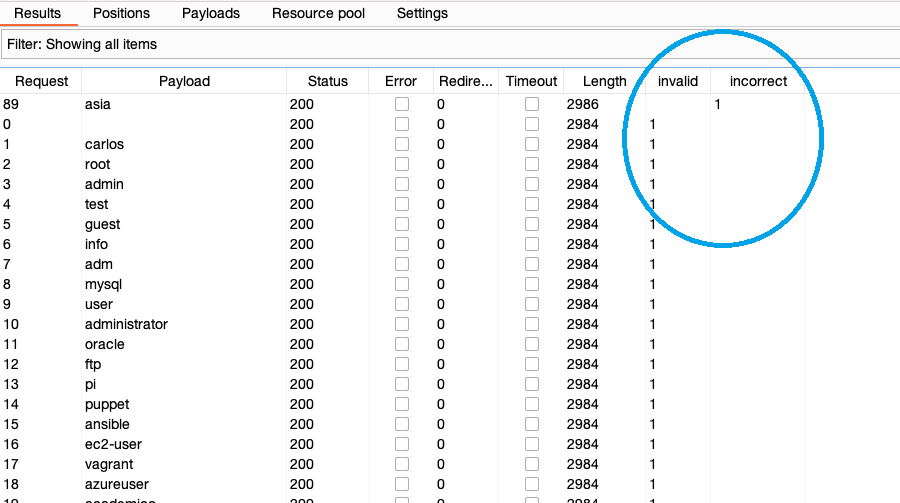Click length 2984 in ftp row
The width and height of the screenshot is (900, 503).
(x=583, y=364)
